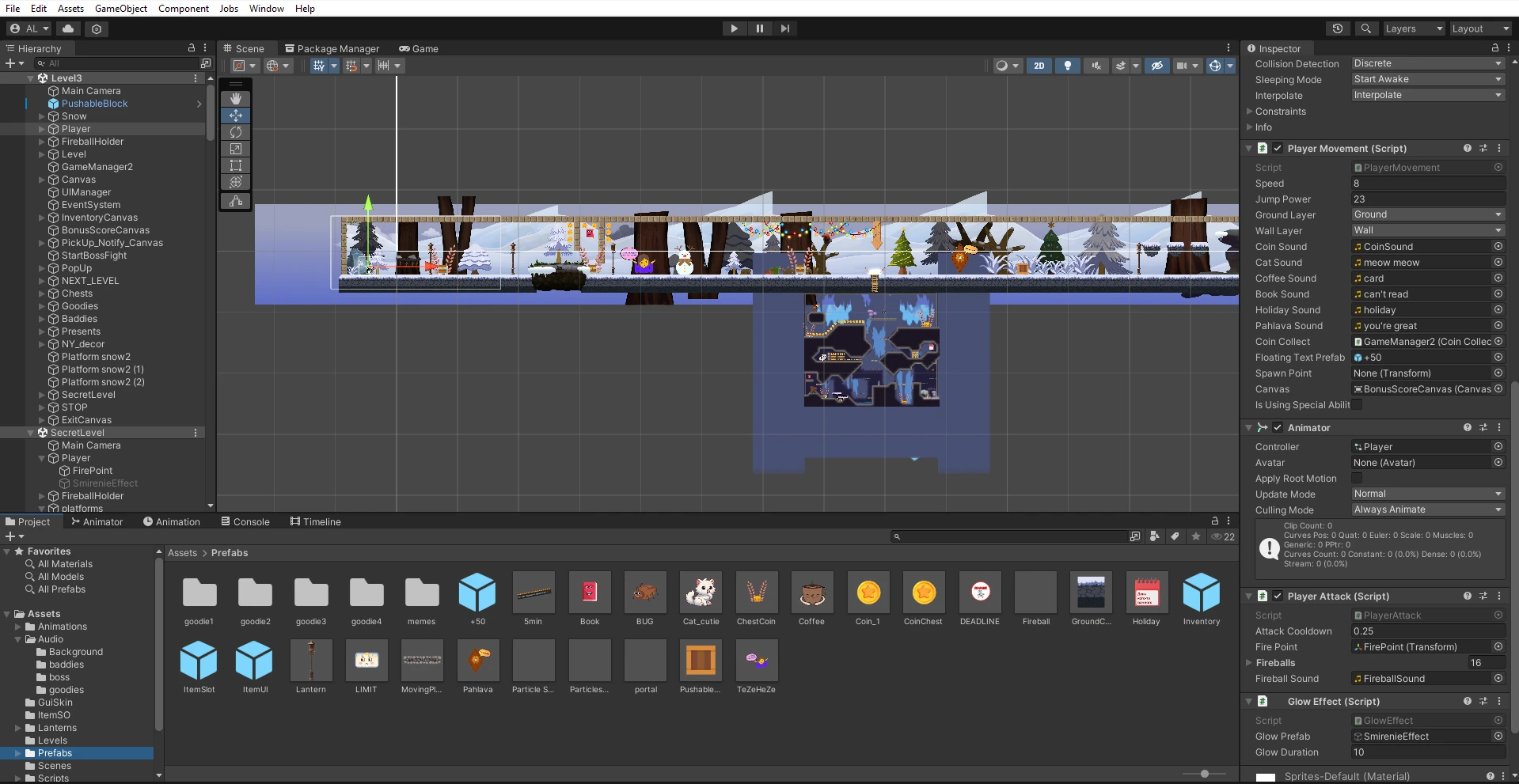The width and height of the screenshot is (1519, 784).
Task: Toggle Gizmos visibility icon
Action: pos(1215,66)
